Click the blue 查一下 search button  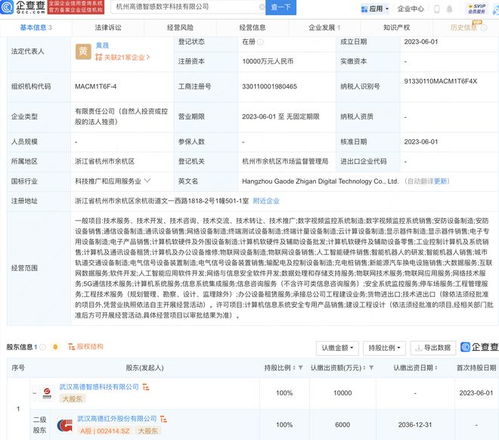[x=281, y=7]
